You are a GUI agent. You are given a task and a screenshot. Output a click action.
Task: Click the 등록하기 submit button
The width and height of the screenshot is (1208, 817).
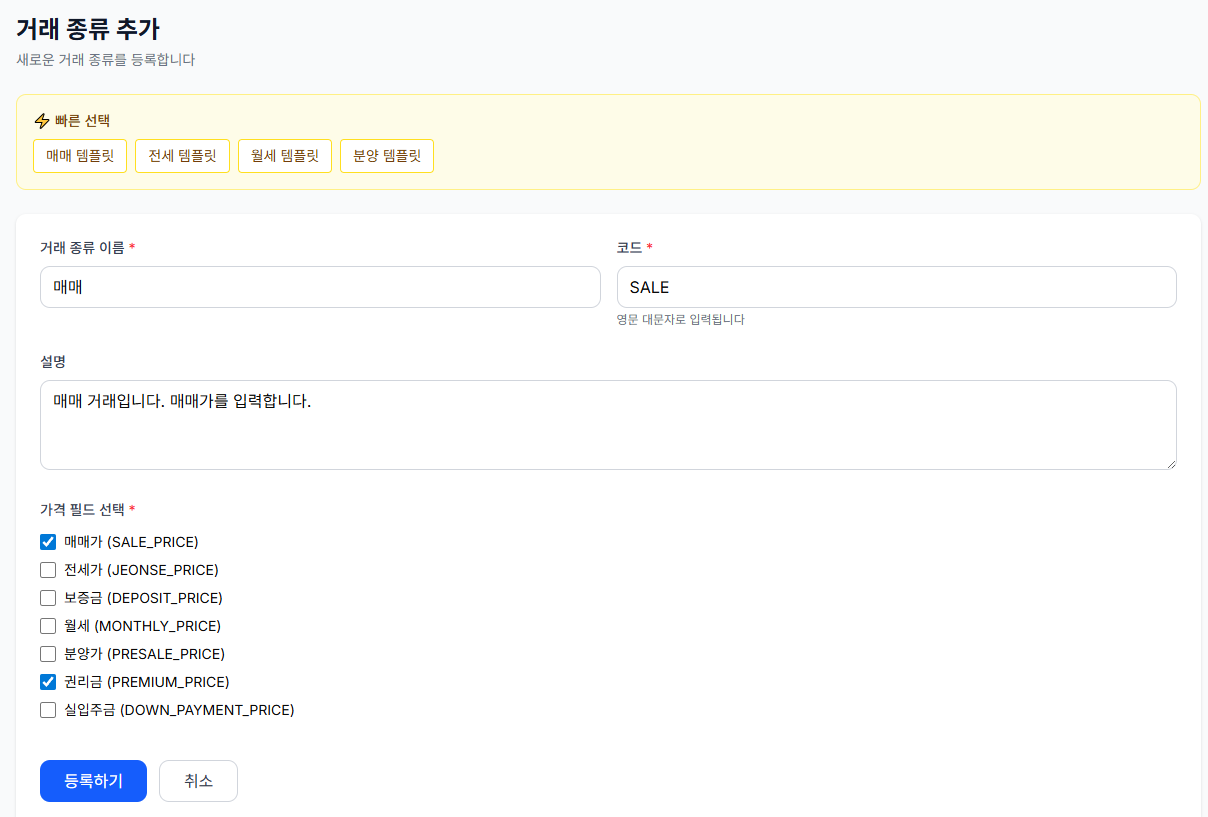coord(93,781)
